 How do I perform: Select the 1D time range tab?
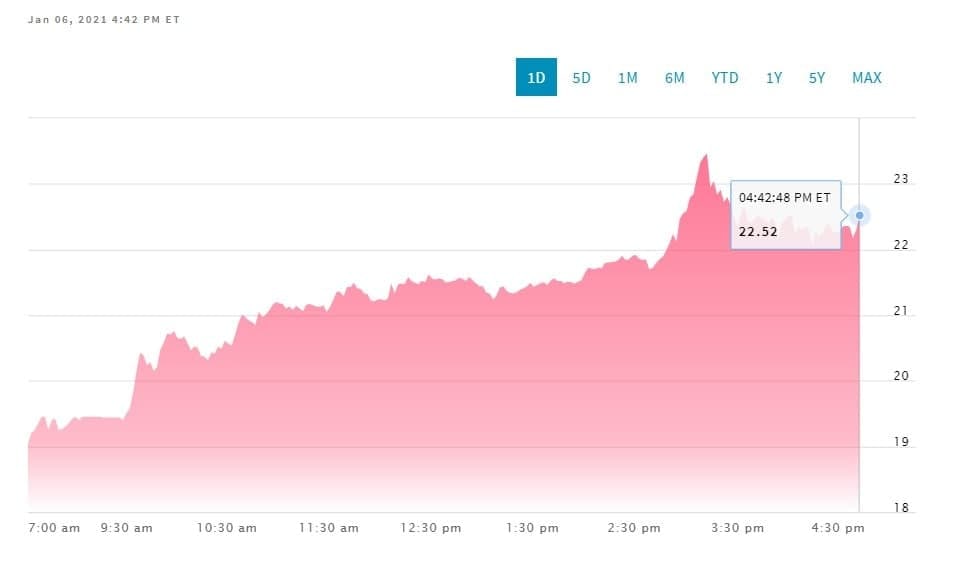point(536,77)
